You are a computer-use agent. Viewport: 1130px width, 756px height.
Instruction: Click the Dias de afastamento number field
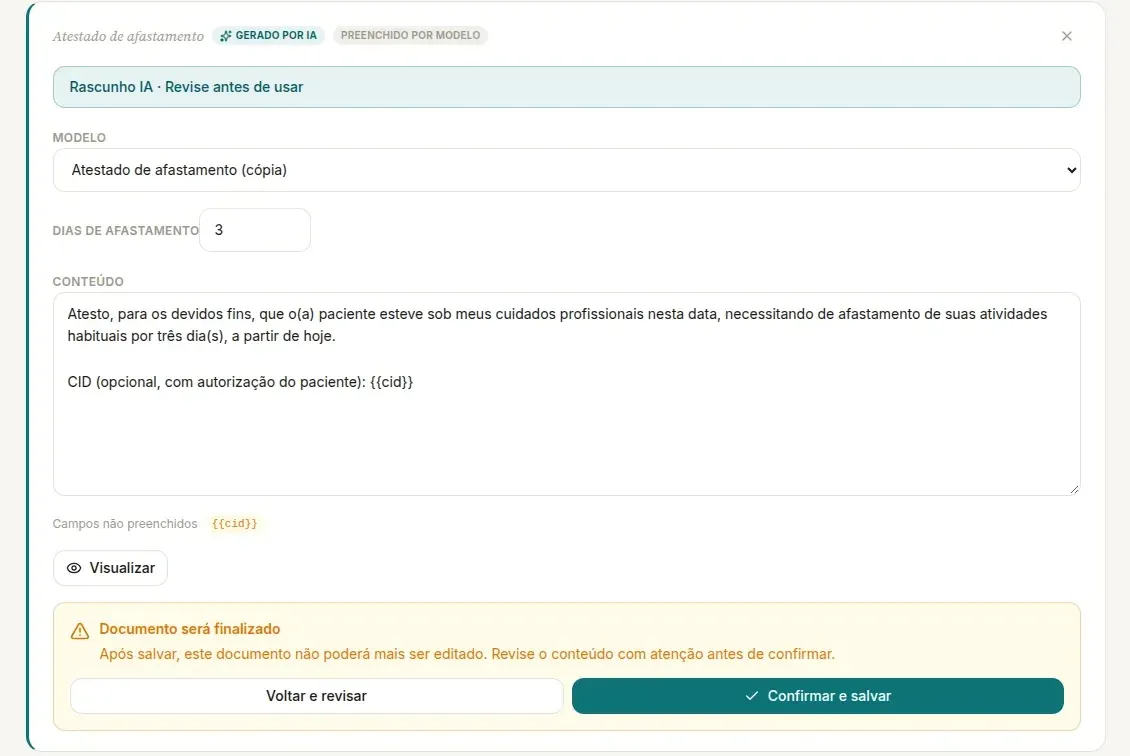(x=255, y=230)
